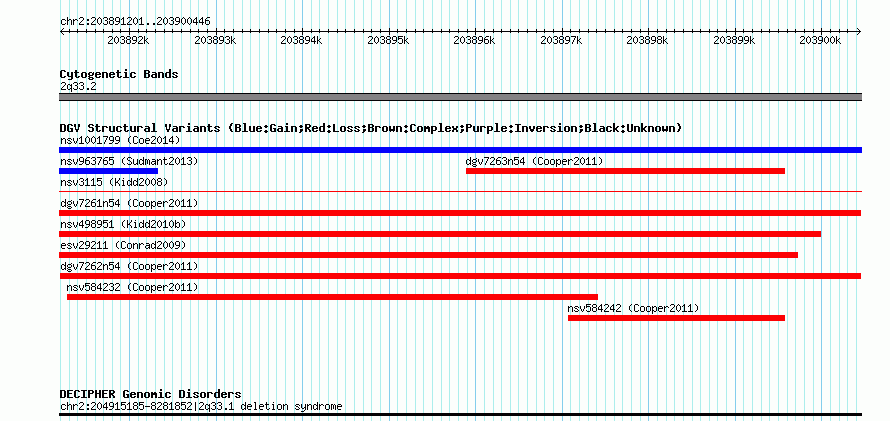Click the black DECIPHER deletion syndrome bar
Image resolution: width=890 pixels, height=421 pixels.
(x=460, y=415)
